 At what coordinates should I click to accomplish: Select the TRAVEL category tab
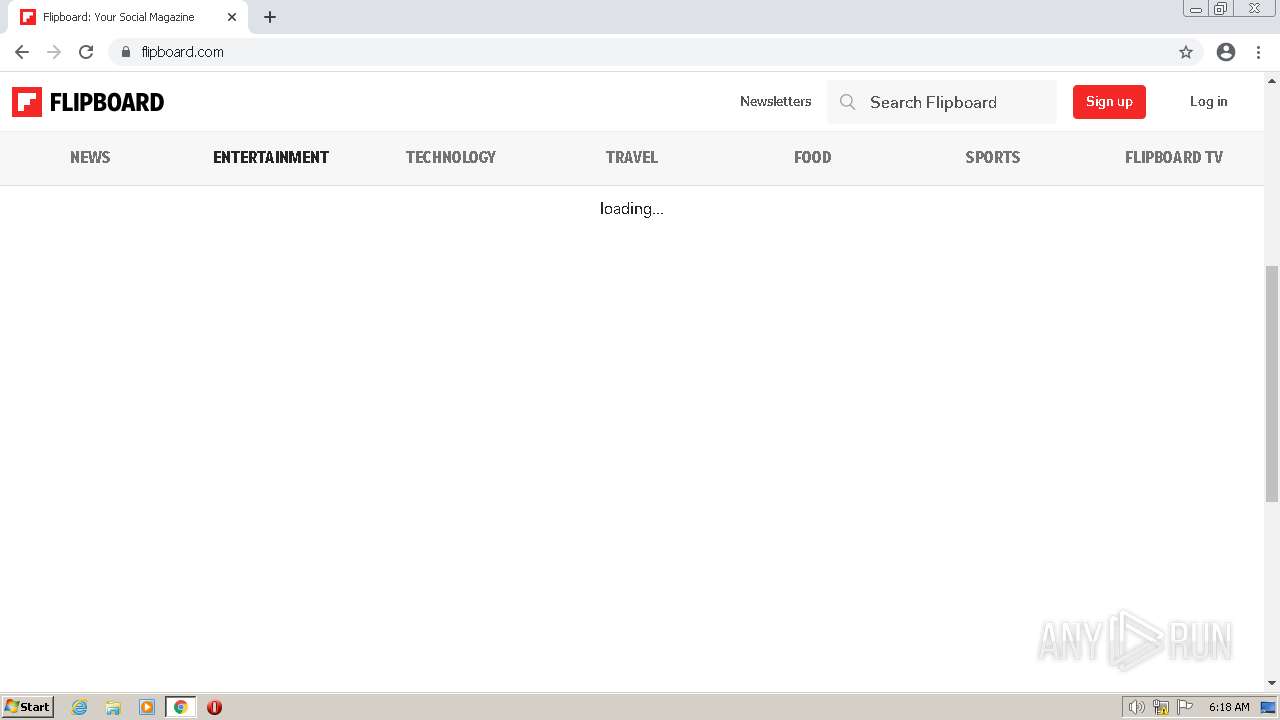click(632, 157)
